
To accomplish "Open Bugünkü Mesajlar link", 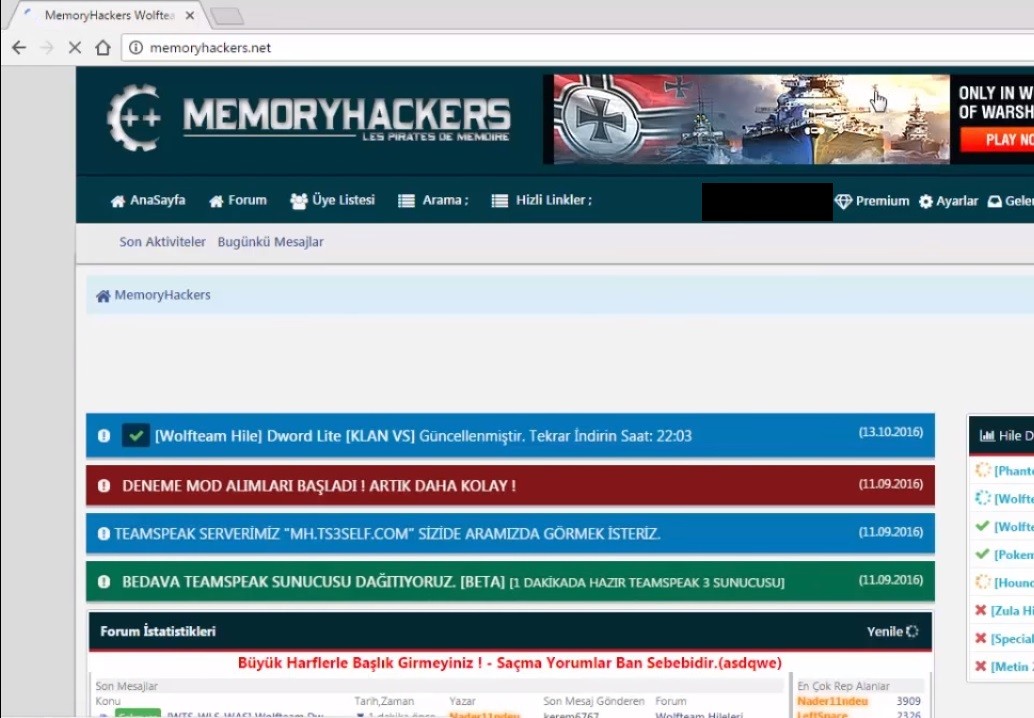I will tap(270, 242).
